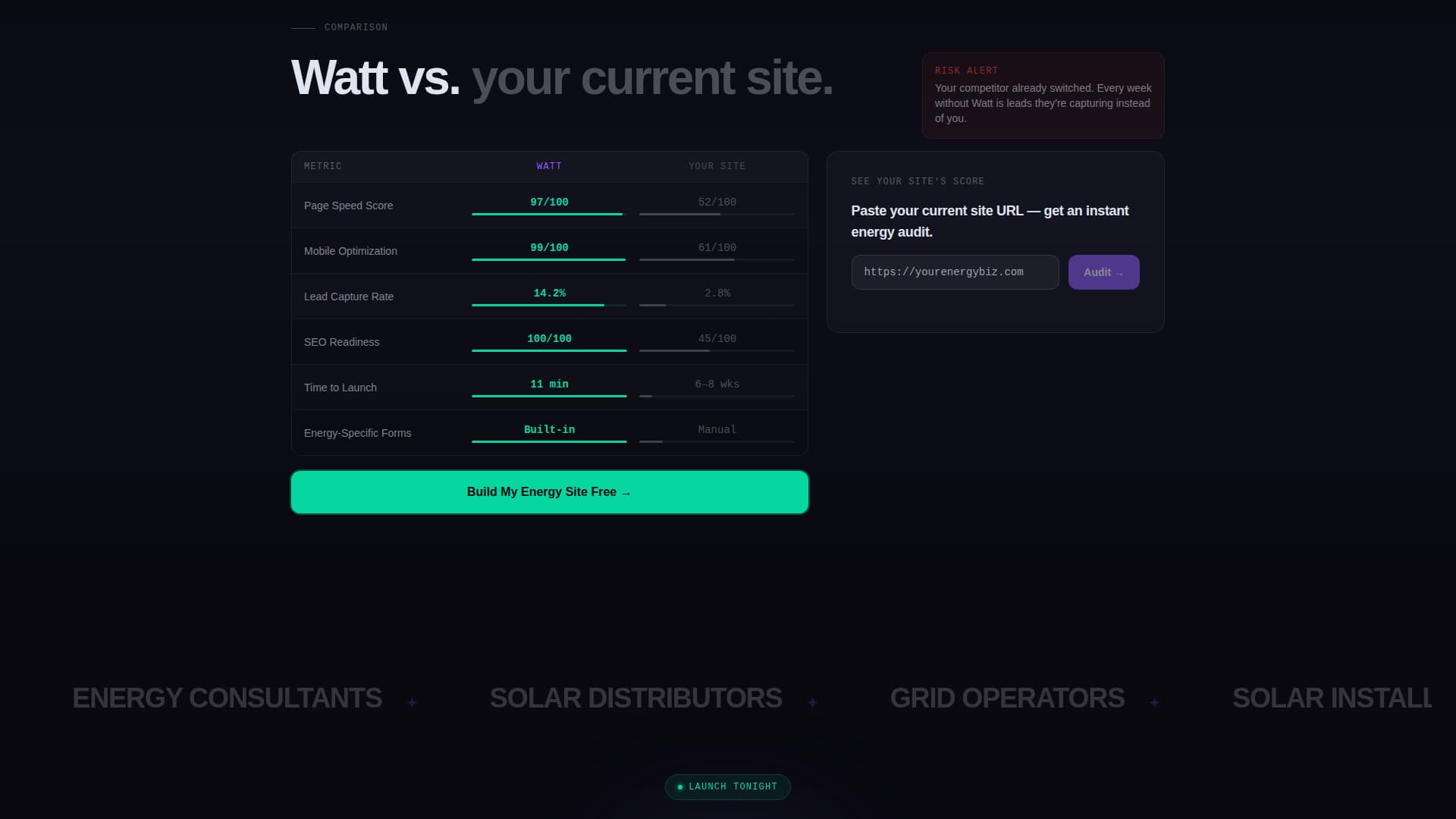Click Build My Energy Site Free

click(x=549, y=491)
